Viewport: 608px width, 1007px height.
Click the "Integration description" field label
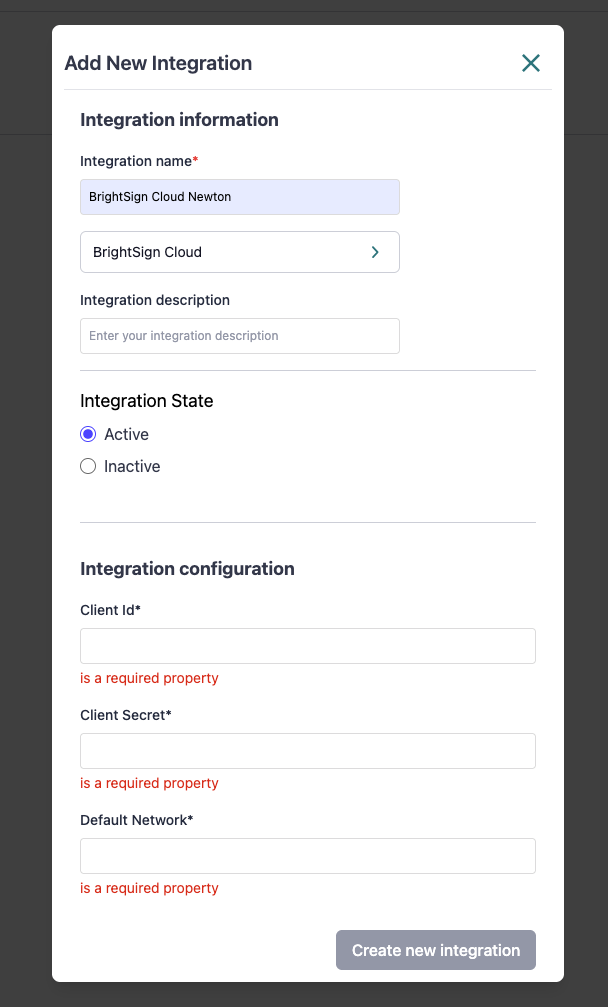click(155, 300)
